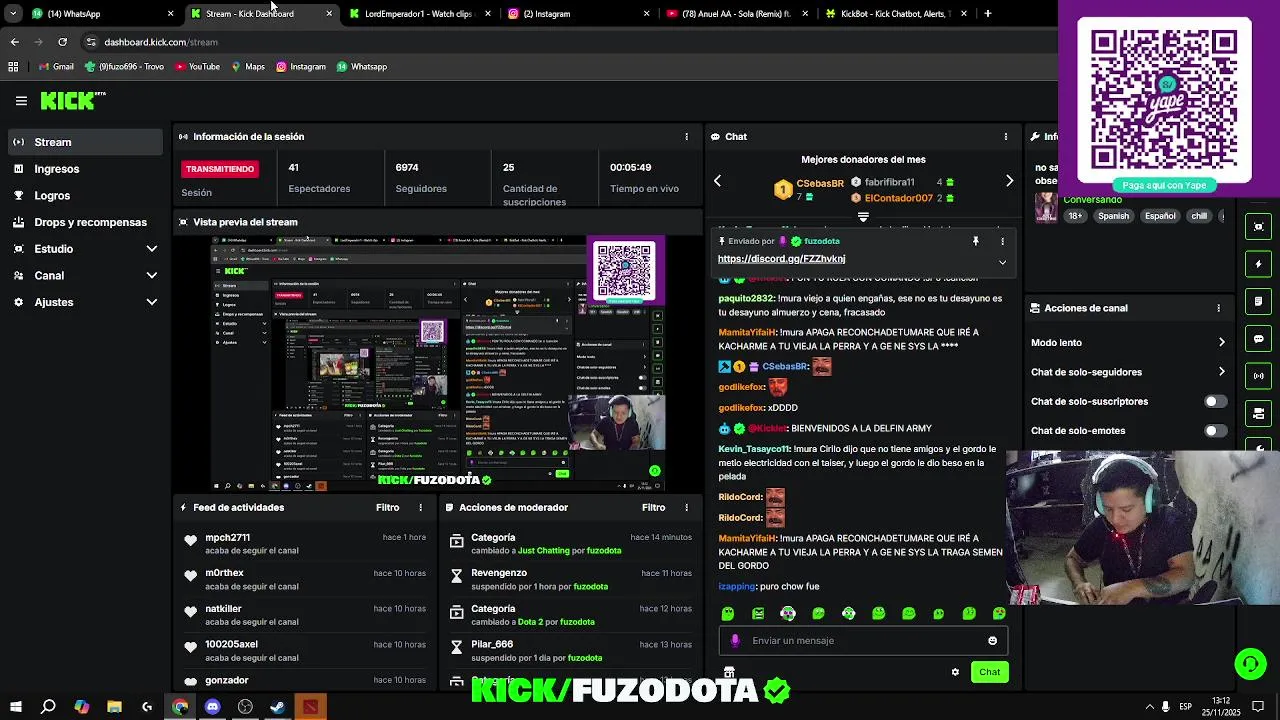Open green headset support button
Viewport: 1280px width, 720px height.
click(x=1249, y=664)
